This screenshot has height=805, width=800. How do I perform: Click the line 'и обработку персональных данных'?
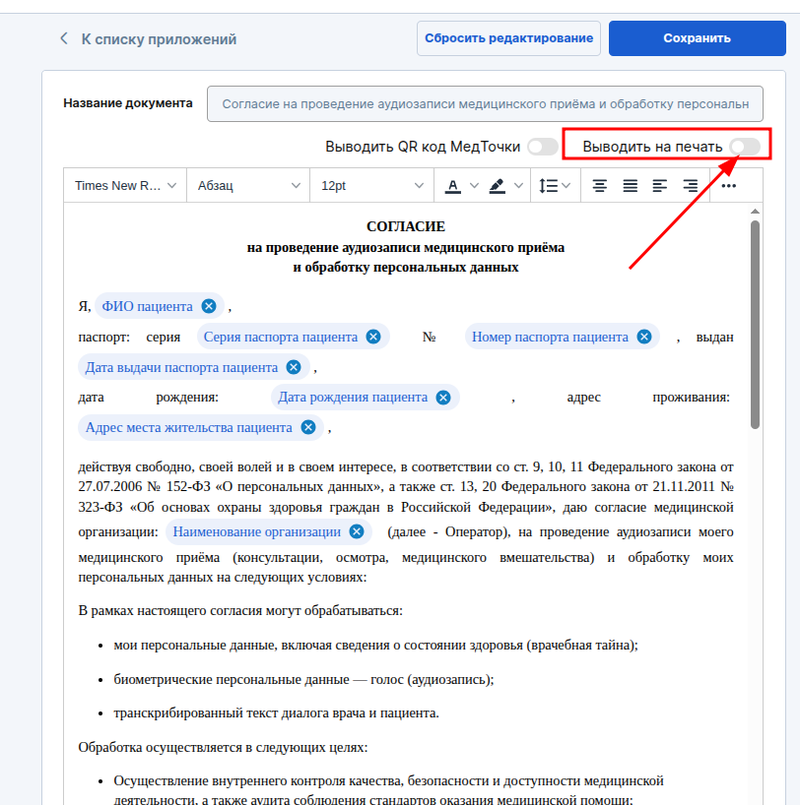pyautogui.click(x=406, y=267)
